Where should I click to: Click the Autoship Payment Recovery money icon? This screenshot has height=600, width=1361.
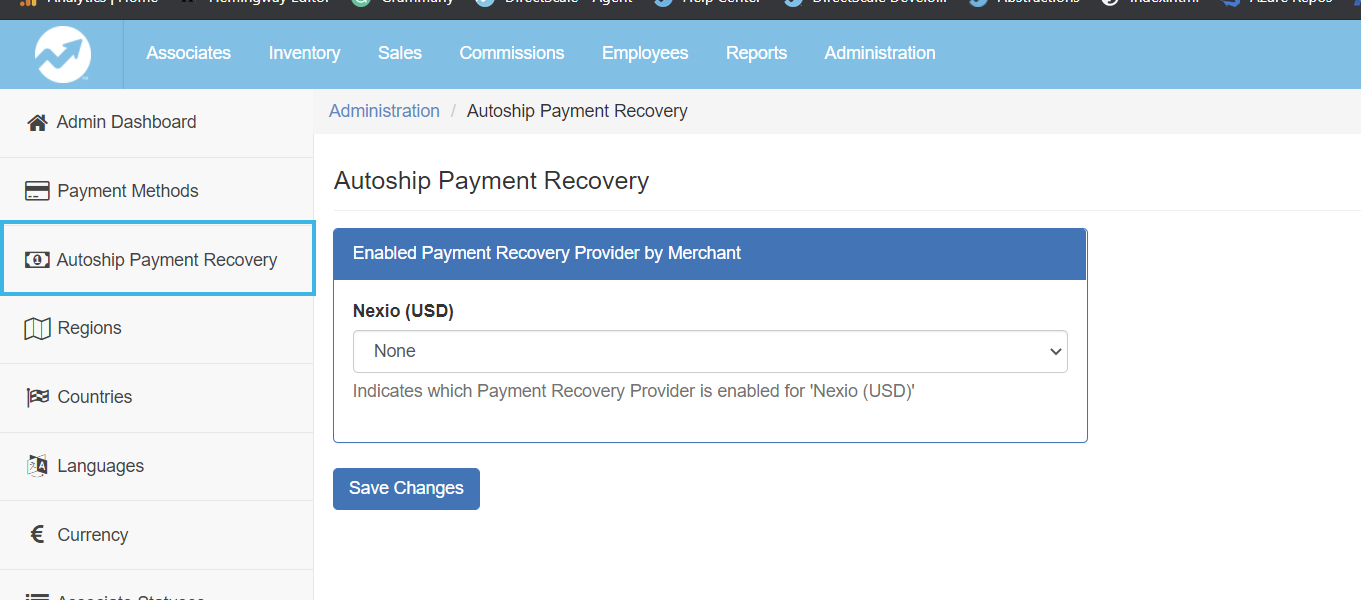[37, 260]
